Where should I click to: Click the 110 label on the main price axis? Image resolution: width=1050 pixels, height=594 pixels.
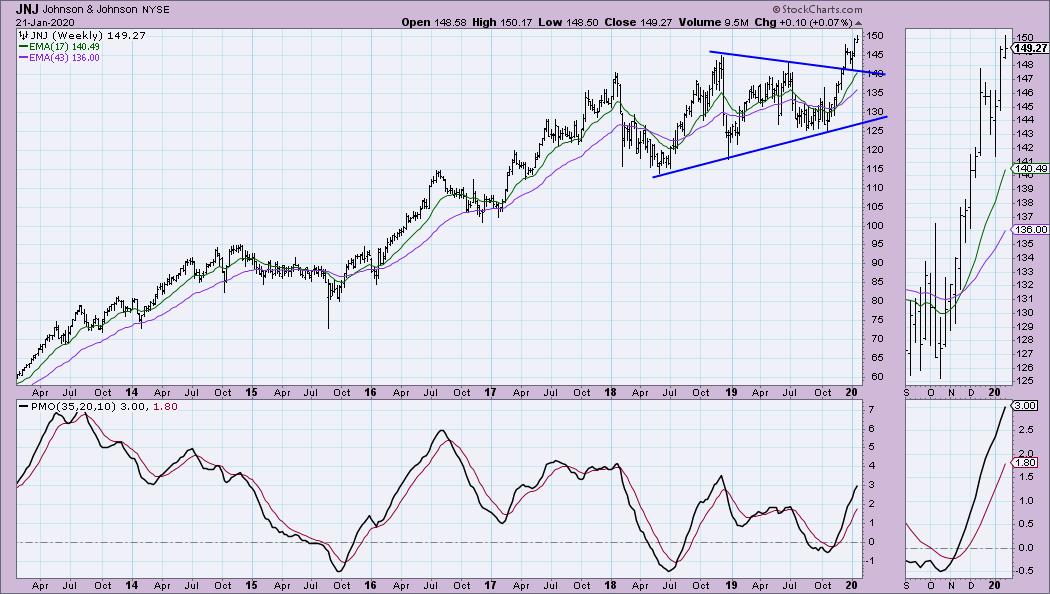pyautogui.click(x=875, y=188)
